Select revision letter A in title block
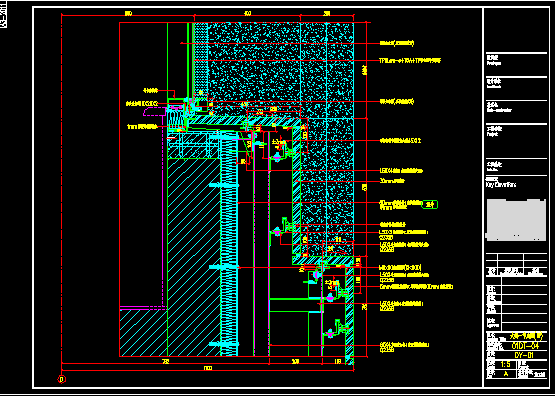 point(506,374)
